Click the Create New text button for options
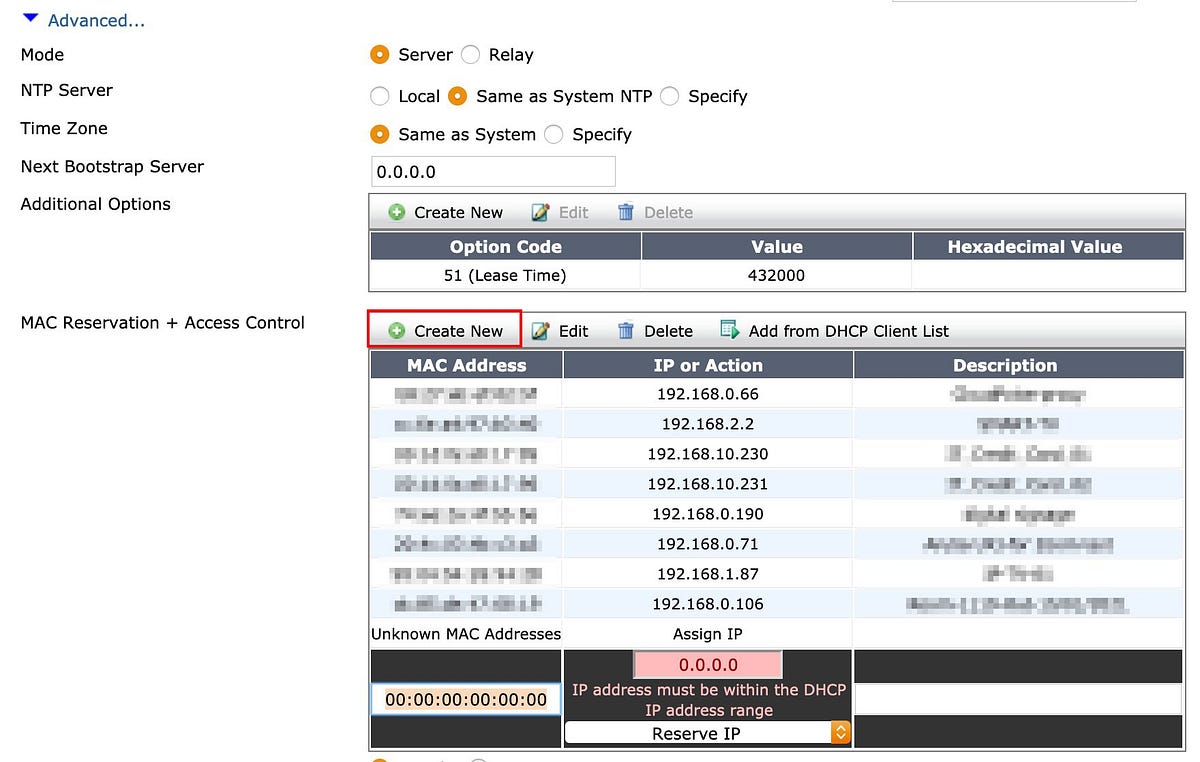The width and height of the screenshot is (1200, 762). pyautogui.click(x=458, y=212)
